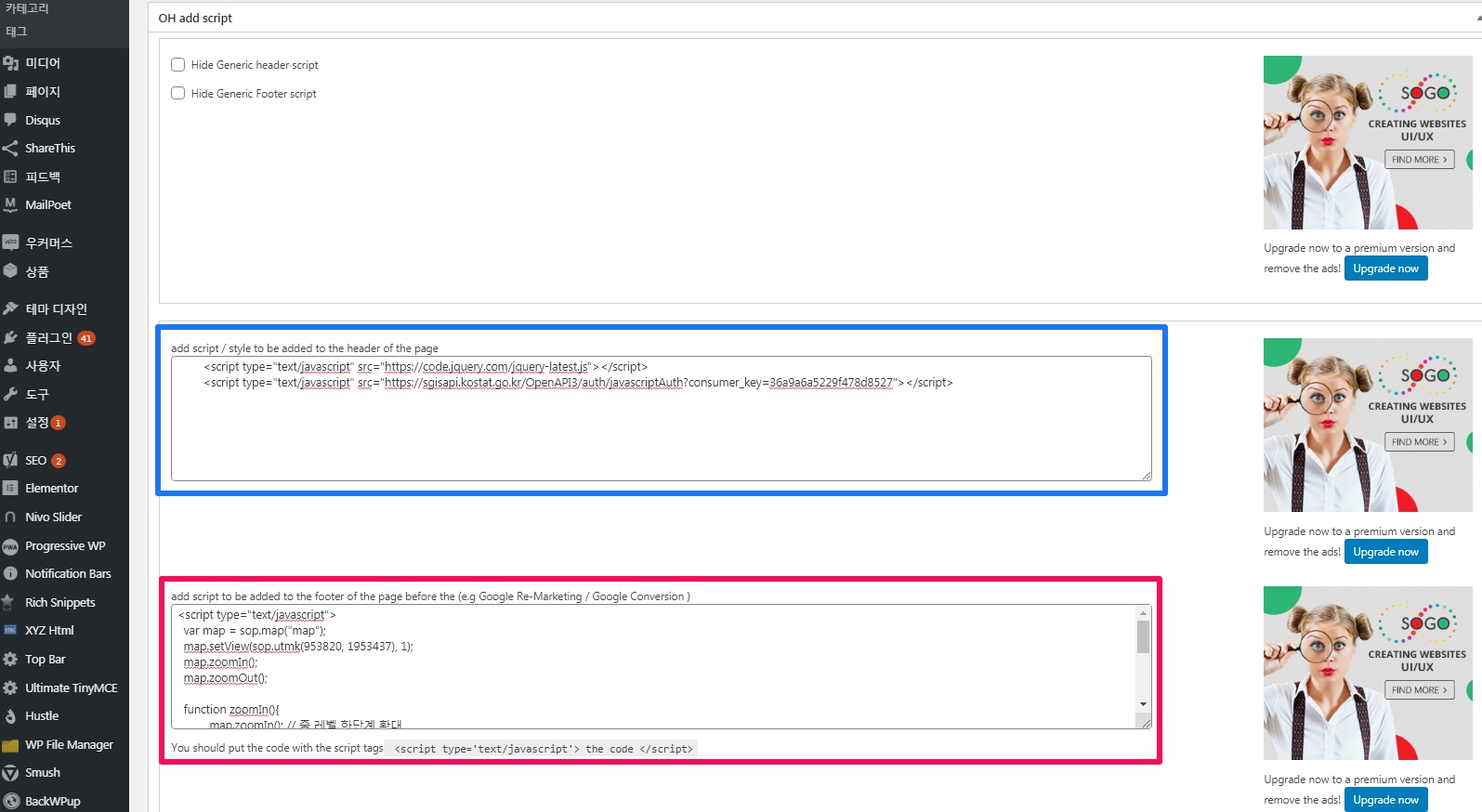The width and height of the screenshot is (1482, 812).
Task: Open the 플러그인 menu label
Action: tap(48, 338)
